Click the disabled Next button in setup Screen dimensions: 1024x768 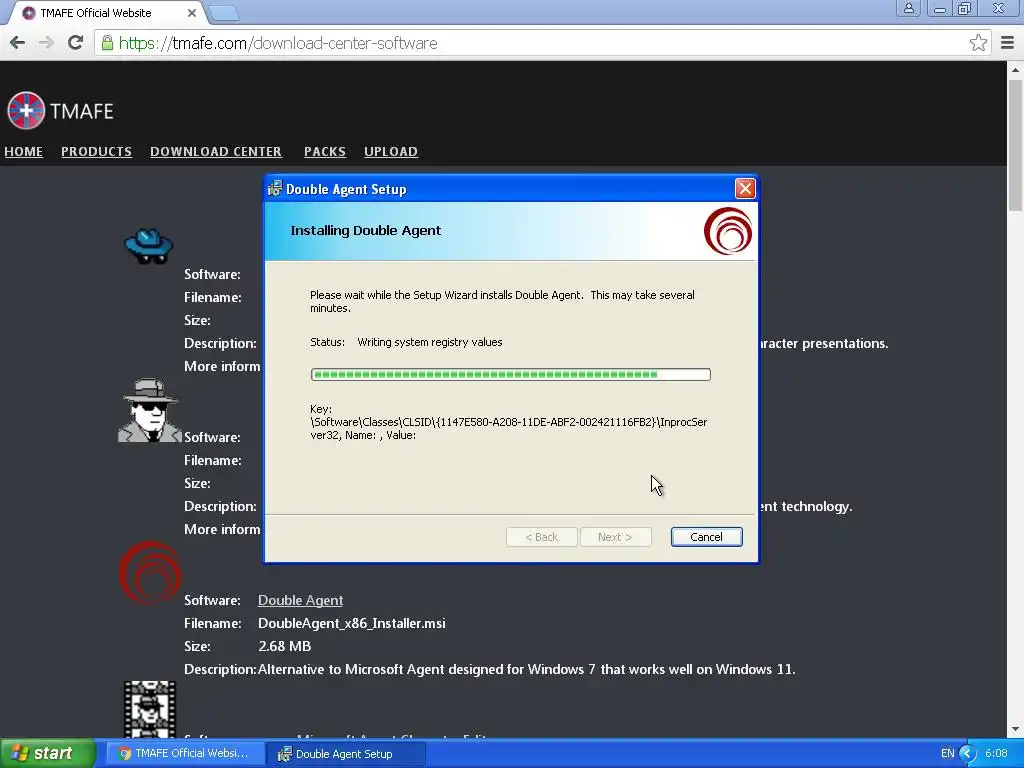tap(615, 537)
